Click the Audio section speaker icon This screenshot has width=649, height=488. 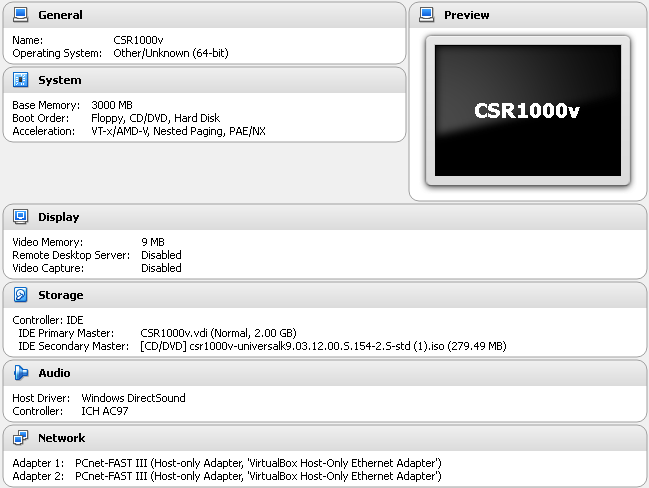[20, 373]
